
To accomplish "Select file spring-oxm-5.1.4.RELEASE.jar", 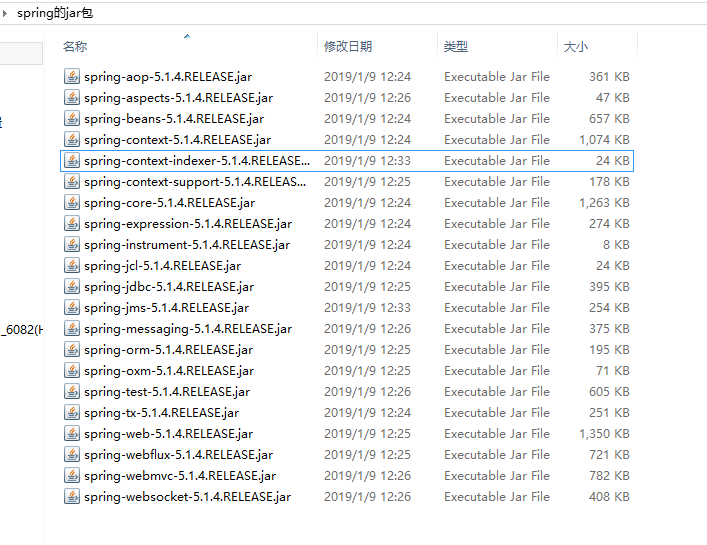I will [169, 371].
